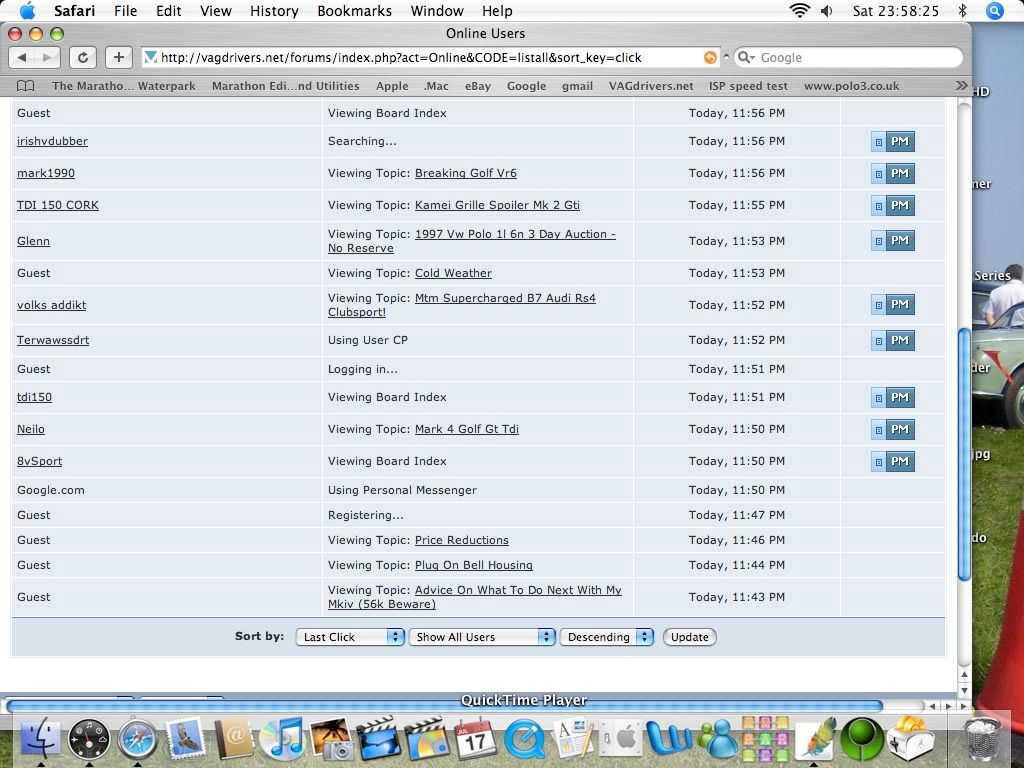Open iTunes from the Dock
Screen dimensions: 1024x768
point(283,740)
